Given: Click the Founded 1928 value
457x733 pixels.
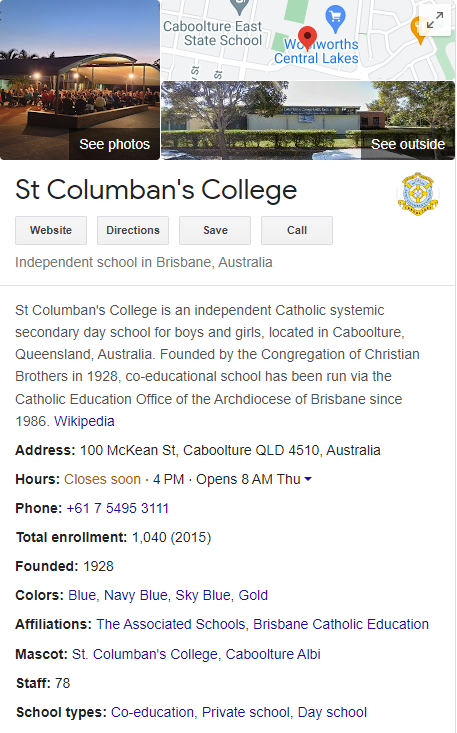Looking at the screenshot, I should point(98,566).
